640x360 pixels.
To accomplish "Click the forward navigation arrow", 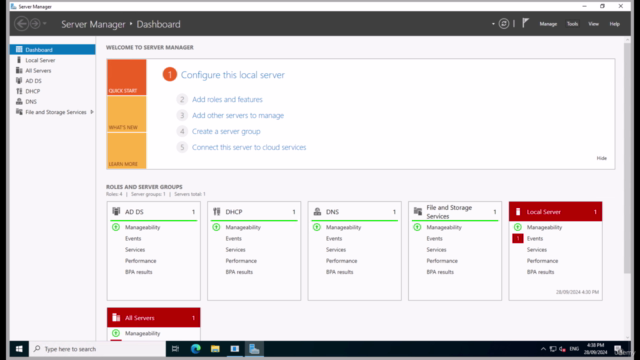I will 36,24.
